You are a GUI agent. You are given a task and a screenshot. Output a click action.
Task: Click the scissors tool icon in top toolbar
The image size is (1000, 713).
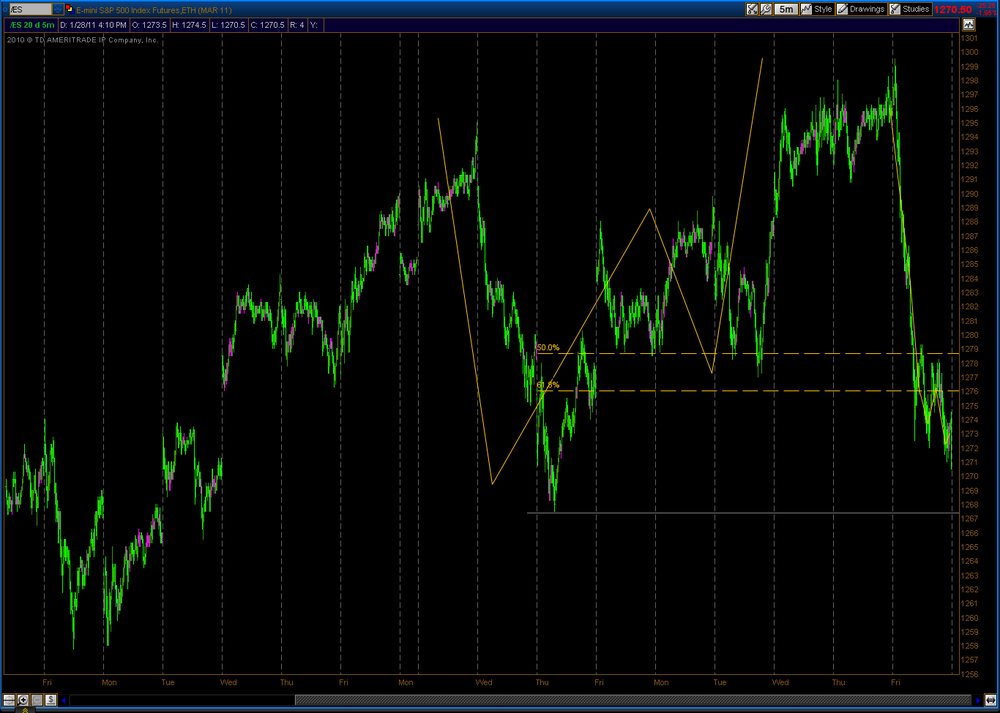[x=753, y=9]
